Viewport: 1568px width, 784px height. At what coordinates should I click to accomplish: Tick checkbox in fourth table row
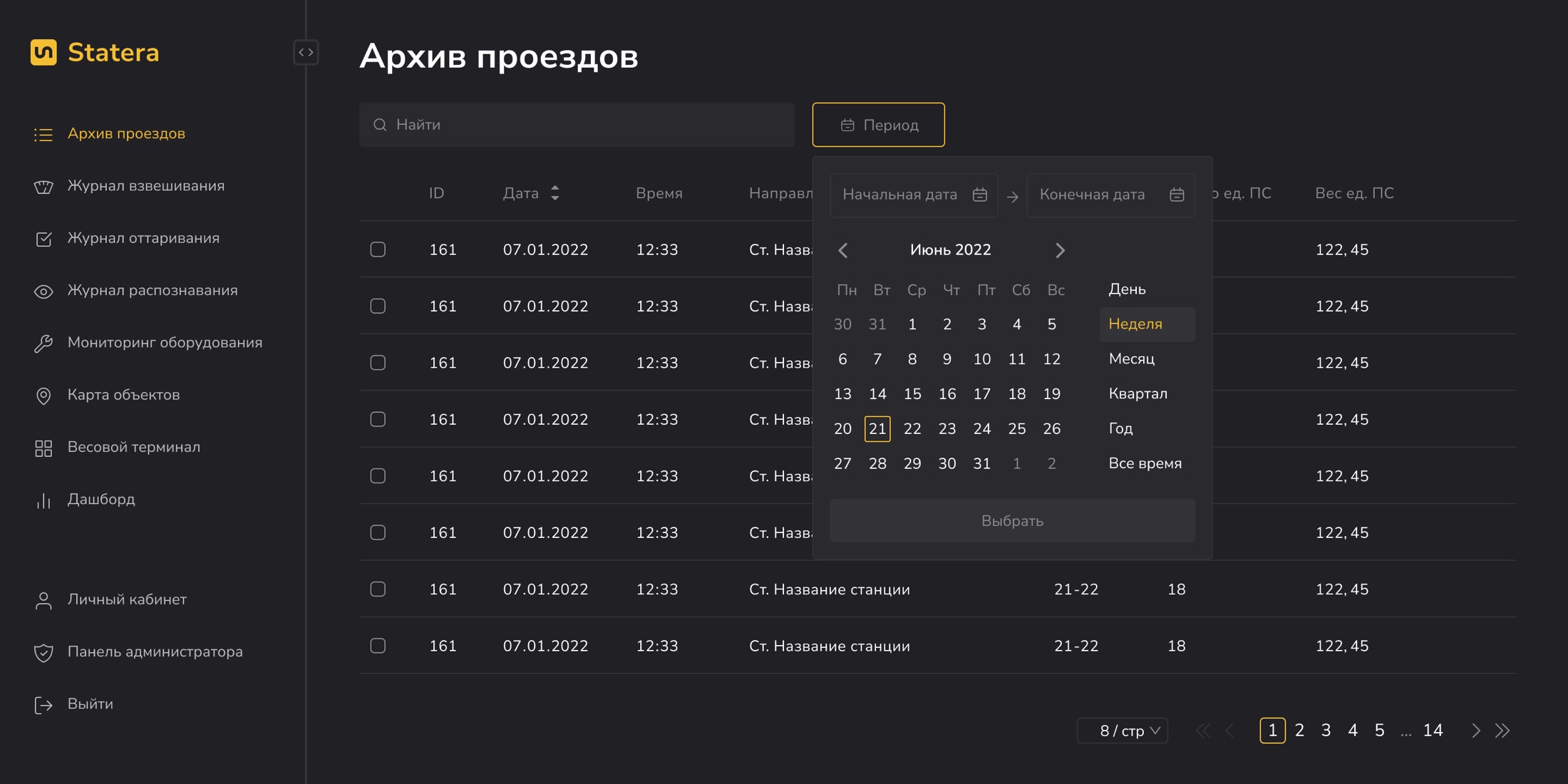coord(378,419)
